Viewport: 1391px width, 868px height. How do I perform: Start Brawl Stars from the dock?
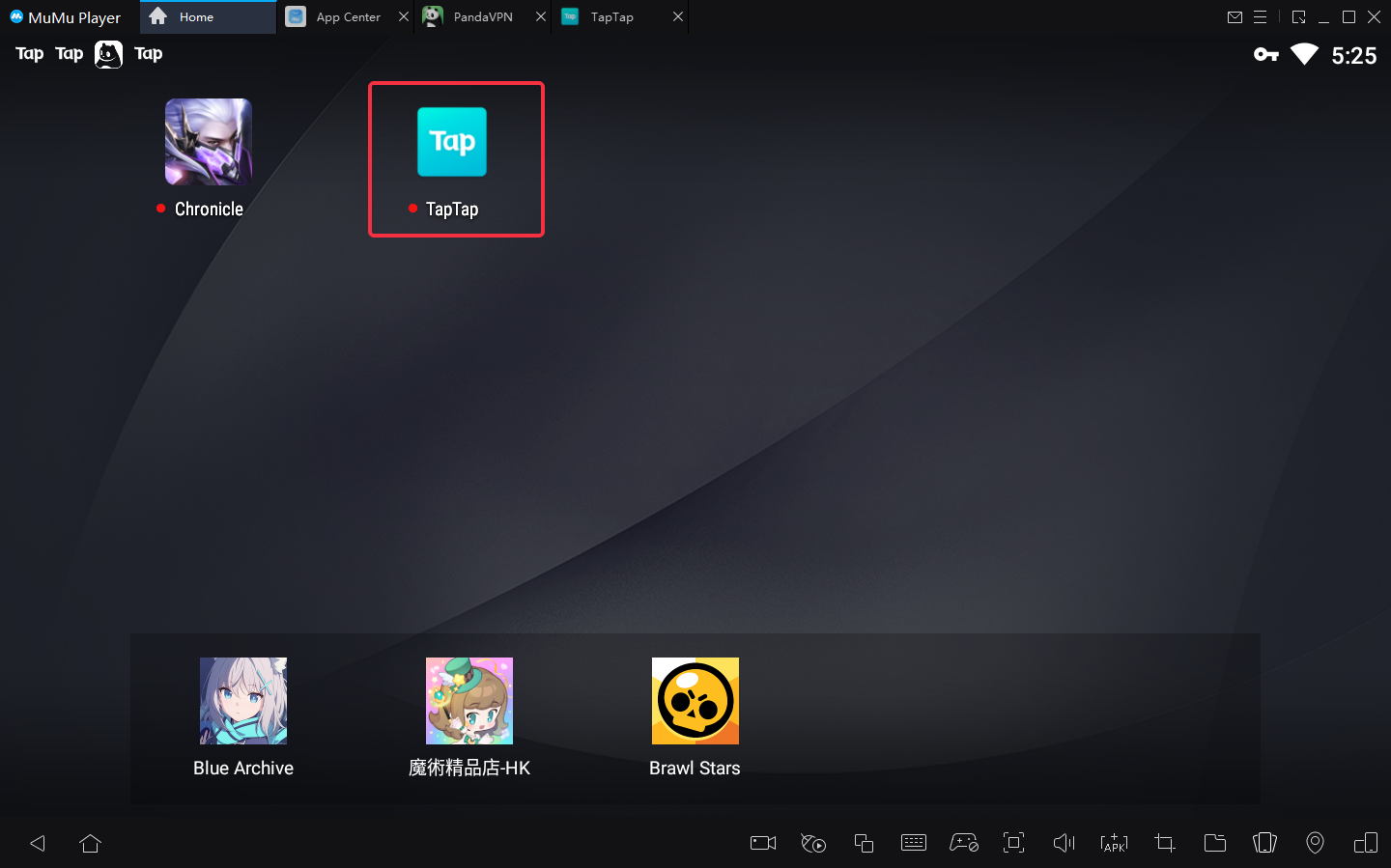pos(695,701)
